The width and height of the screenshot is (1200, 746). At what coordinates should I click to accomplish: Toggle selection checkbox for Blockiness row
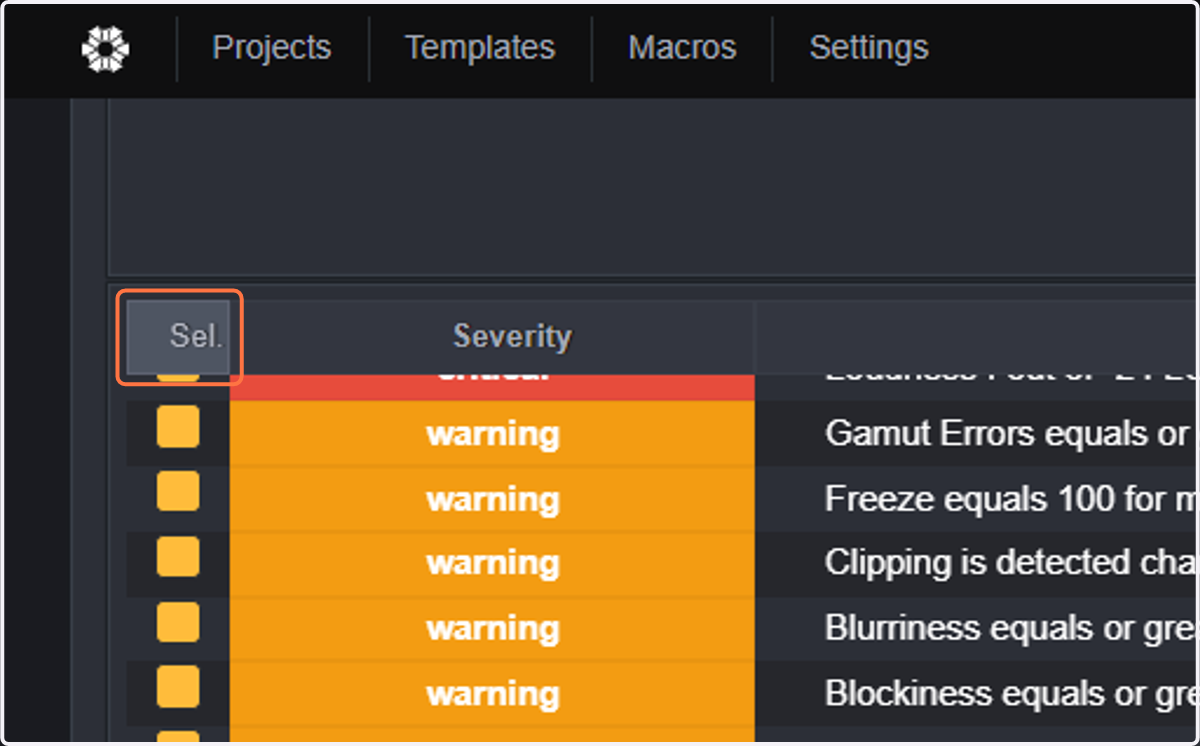178,687
